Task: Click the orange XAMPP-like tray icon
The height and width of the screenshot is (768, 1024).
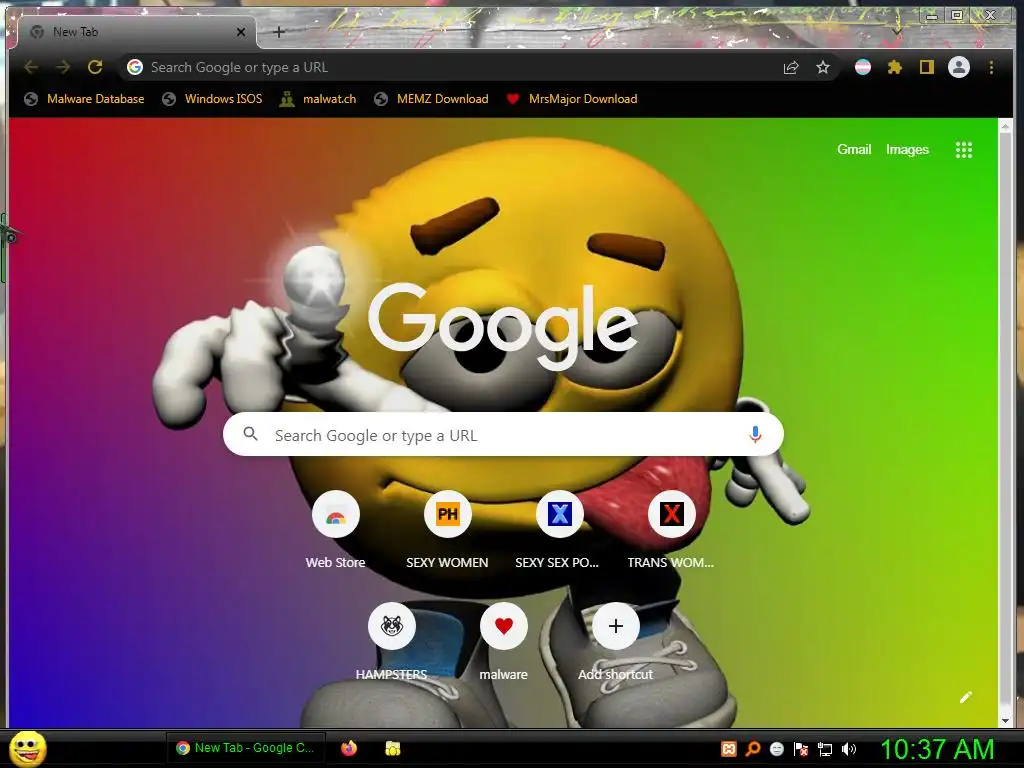Action: click(x=729, y=749)
